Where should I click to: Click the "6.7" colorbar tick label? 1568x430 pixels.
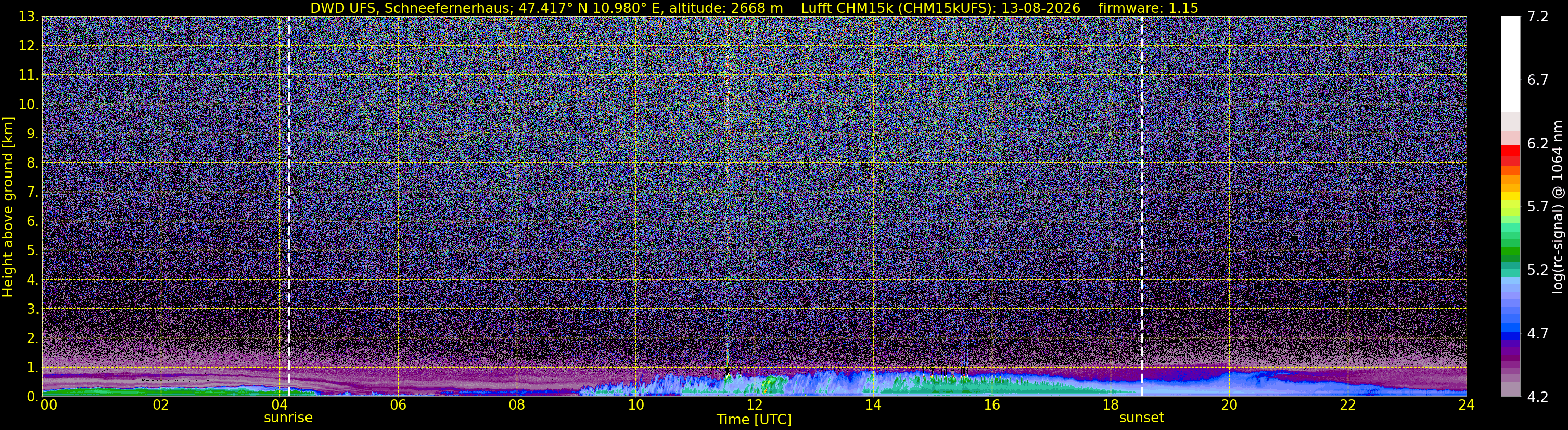(1538, 80)
